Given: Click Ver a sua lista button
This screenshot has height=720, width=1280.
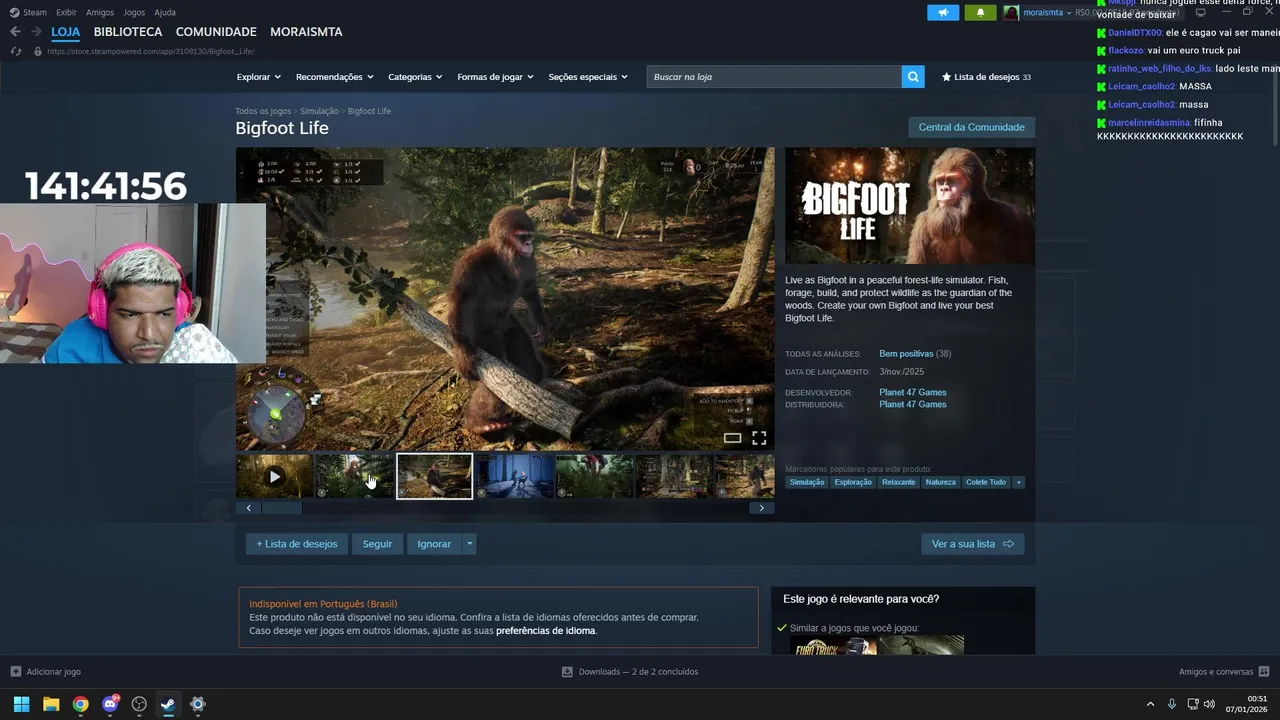Looking at the screenshot, I should (972, 544).
